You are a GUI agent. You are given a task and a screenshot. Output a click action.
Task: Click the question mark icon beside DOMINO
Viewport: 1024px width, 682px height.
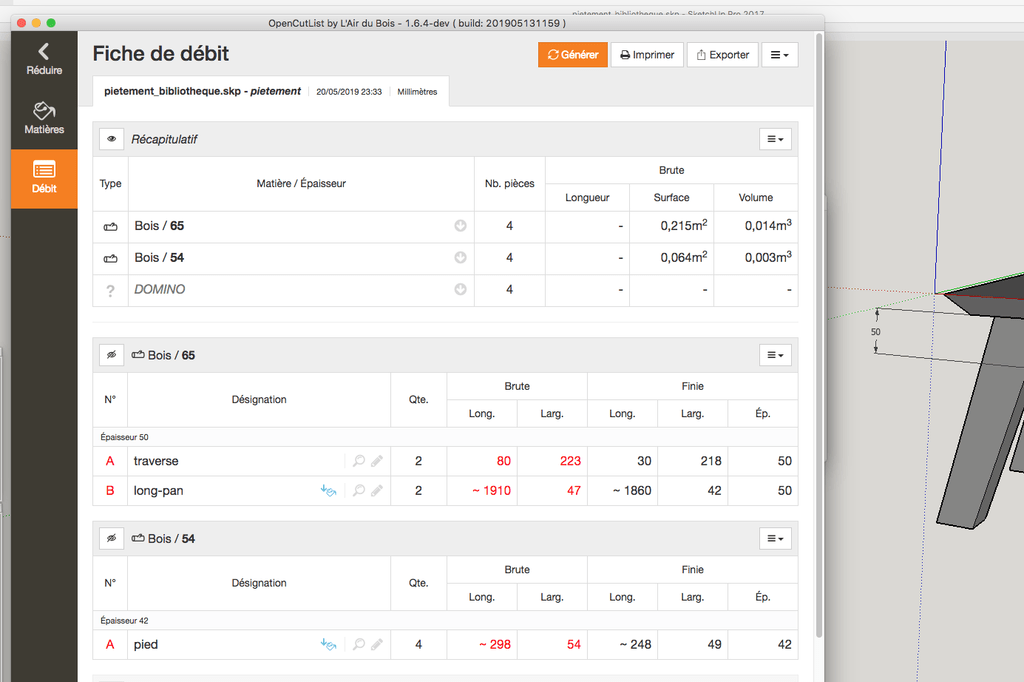coord(110,291)
